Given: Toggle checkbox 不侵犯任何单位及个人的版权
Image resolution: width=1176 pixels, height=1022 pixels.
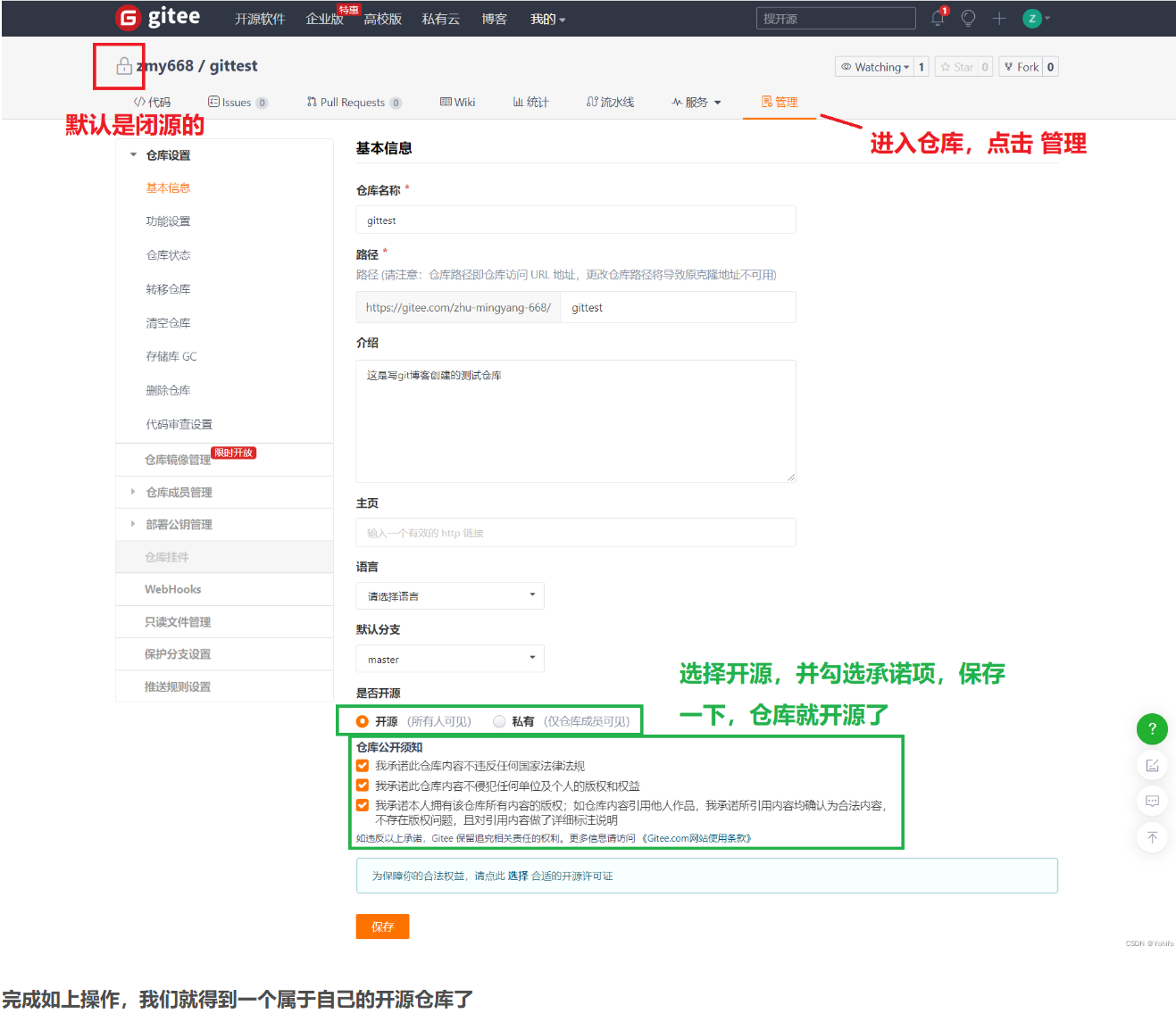Looking at the screenshot, I should (363, 785).
